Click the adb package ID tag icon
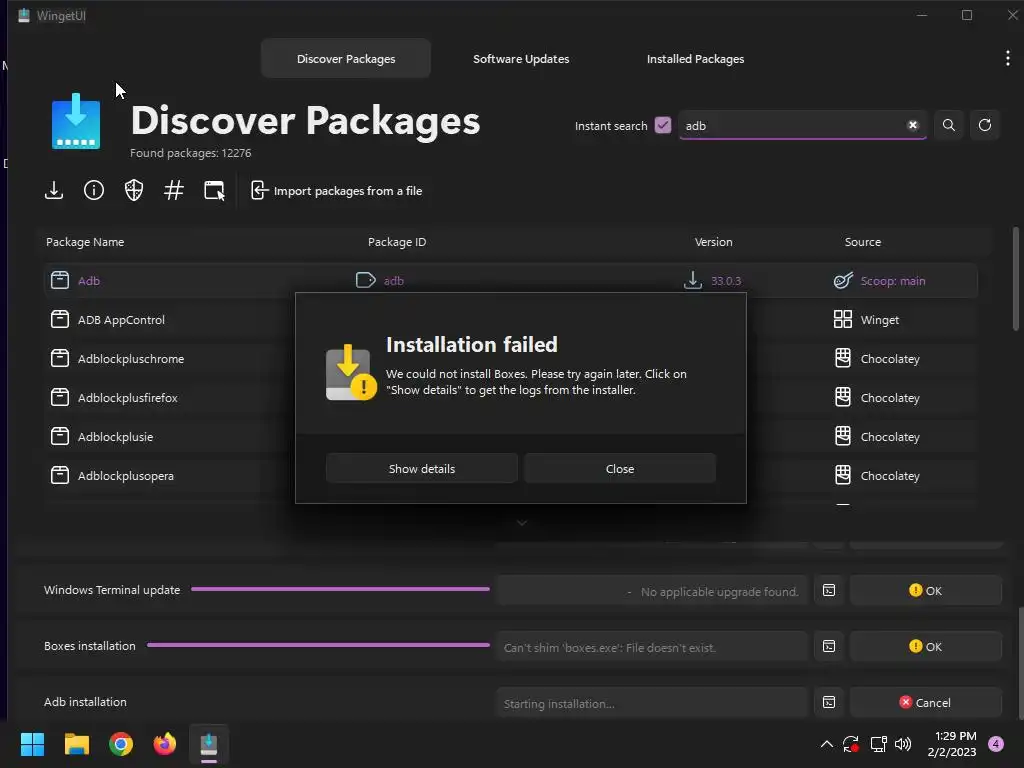 point(366,280)
